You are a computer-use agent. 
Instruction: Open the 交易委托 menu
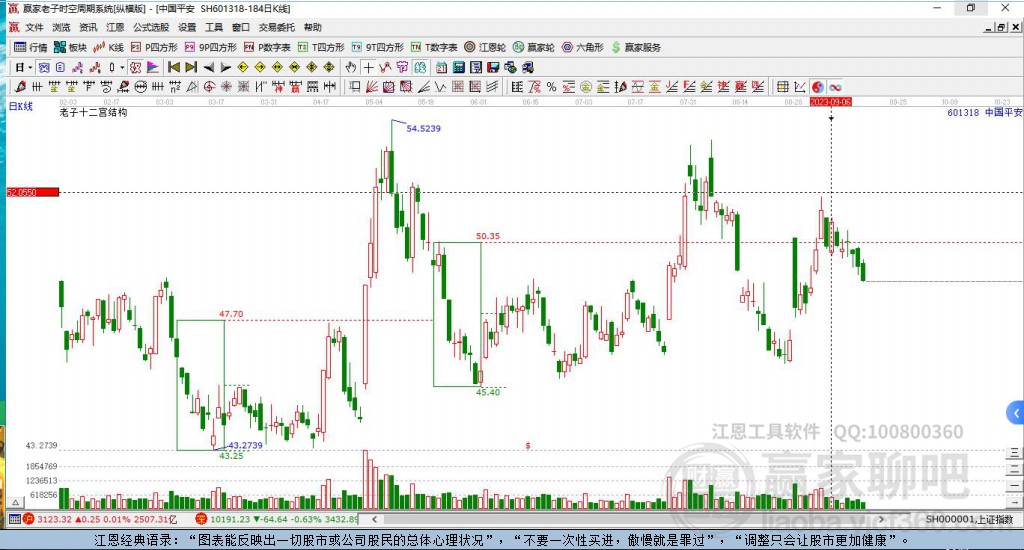(x=276, y=27)
